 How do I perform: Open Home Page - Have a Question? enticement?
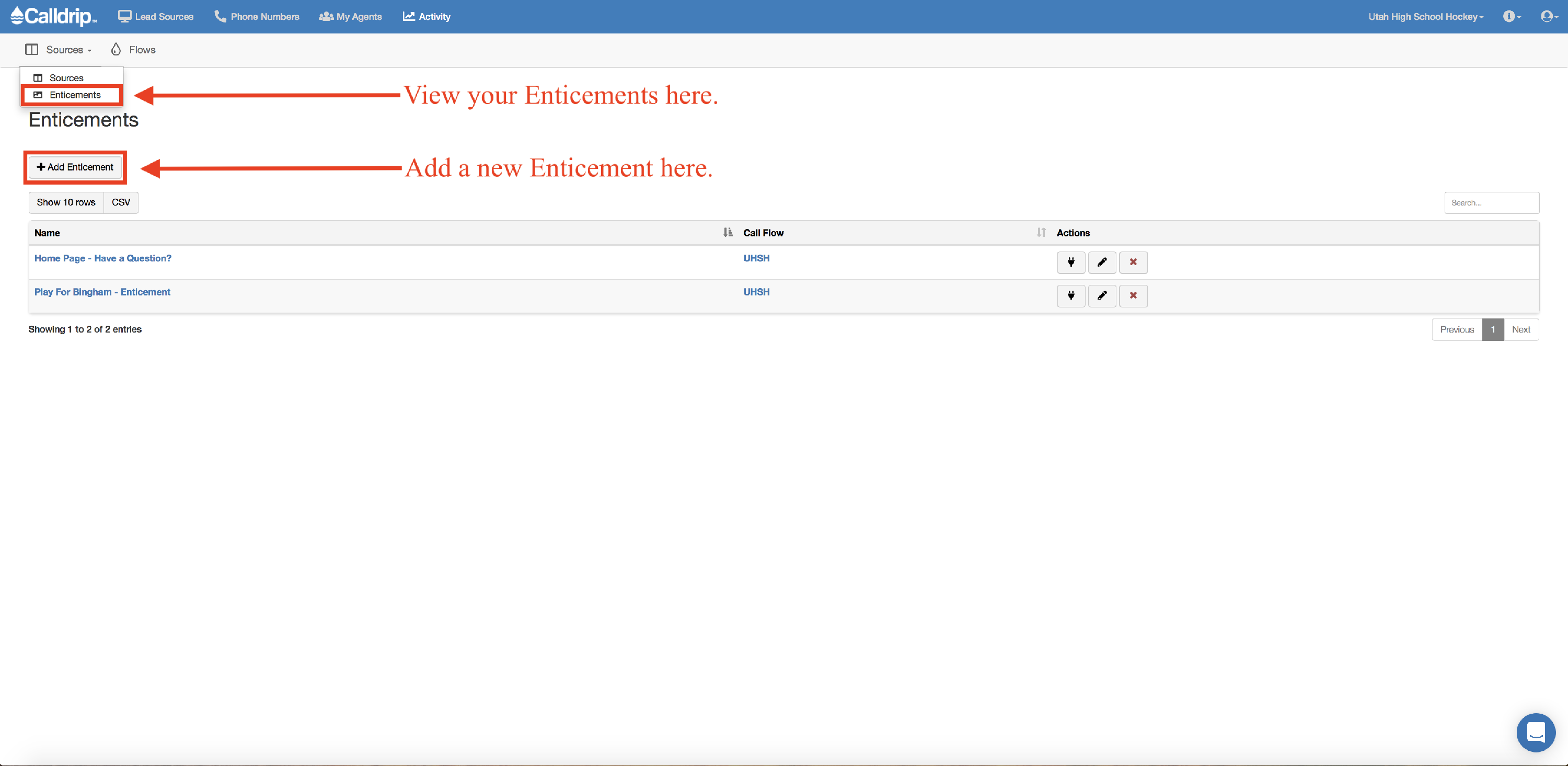pyautogui.click(x=103, y=258)
